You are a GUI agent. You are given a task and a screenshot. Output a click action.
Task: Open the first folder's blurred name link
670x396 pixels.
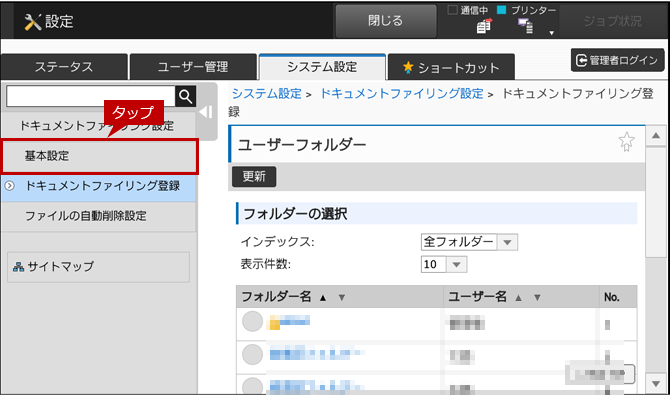289,322
